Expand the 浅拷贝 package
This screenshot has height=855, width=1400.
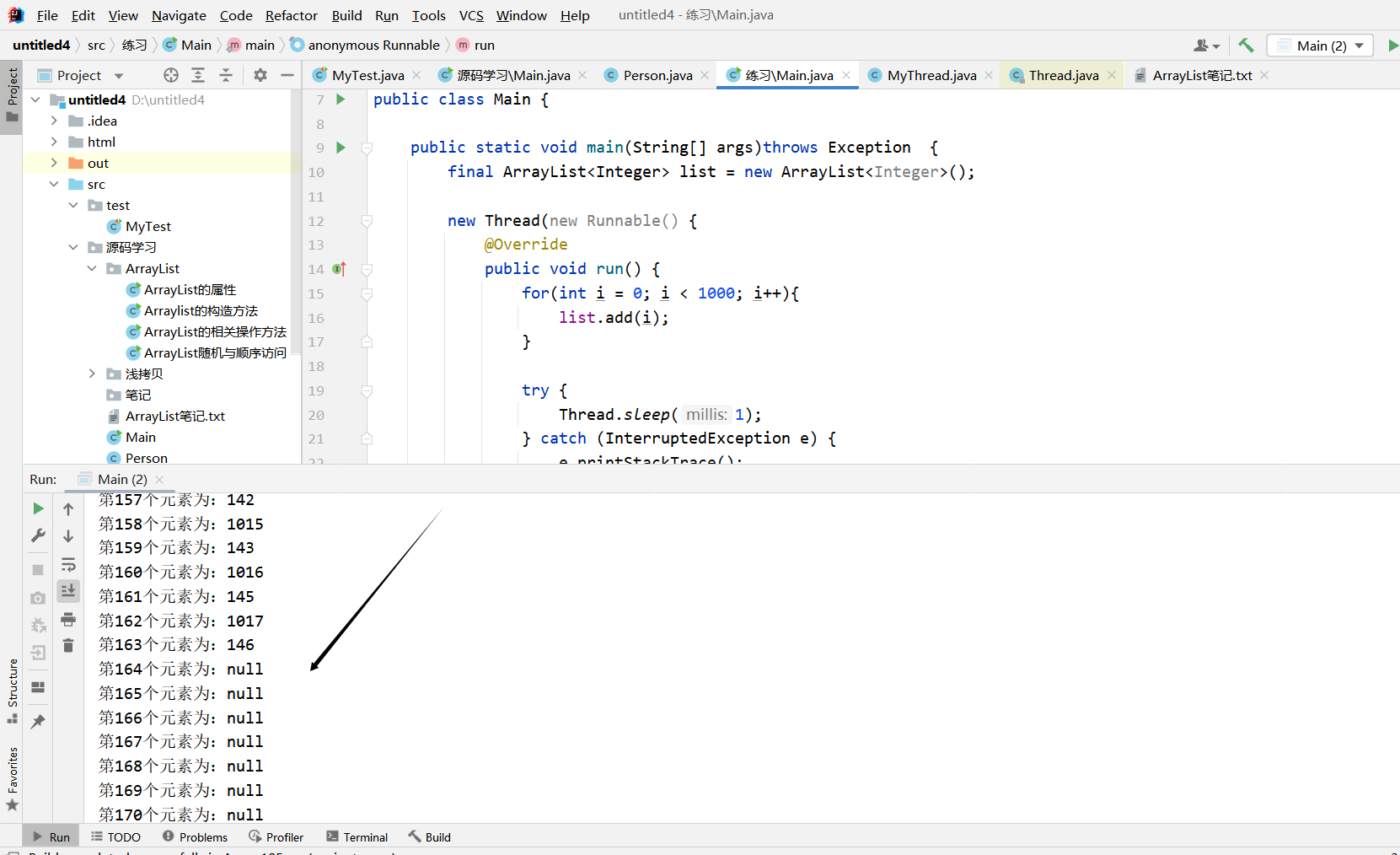[x=92, y=374]
